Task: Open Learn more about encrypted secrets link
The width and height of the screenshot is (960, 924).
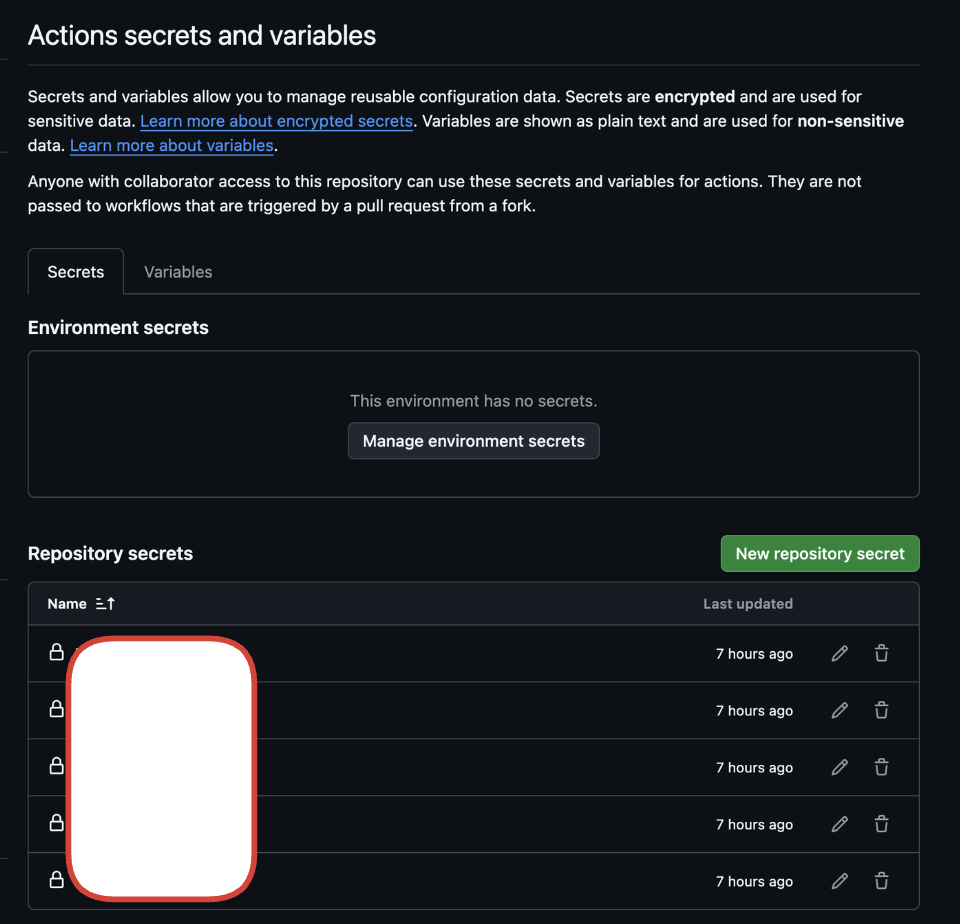Action: (276, 121)
